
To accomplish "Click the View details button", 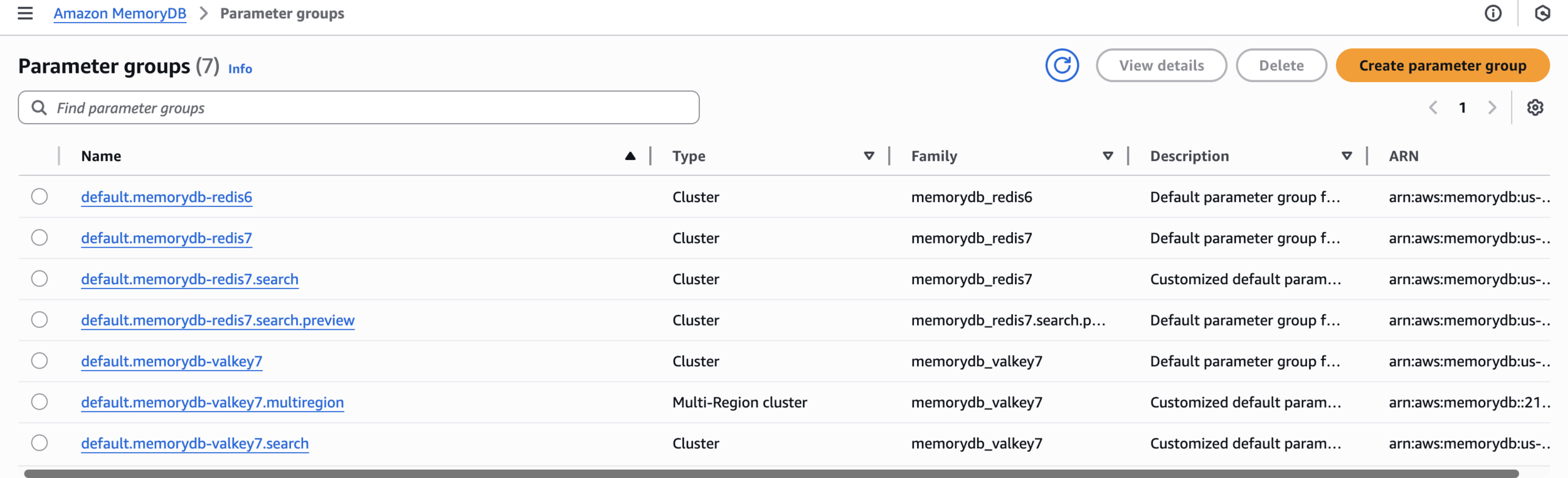I will (1162, 65).
